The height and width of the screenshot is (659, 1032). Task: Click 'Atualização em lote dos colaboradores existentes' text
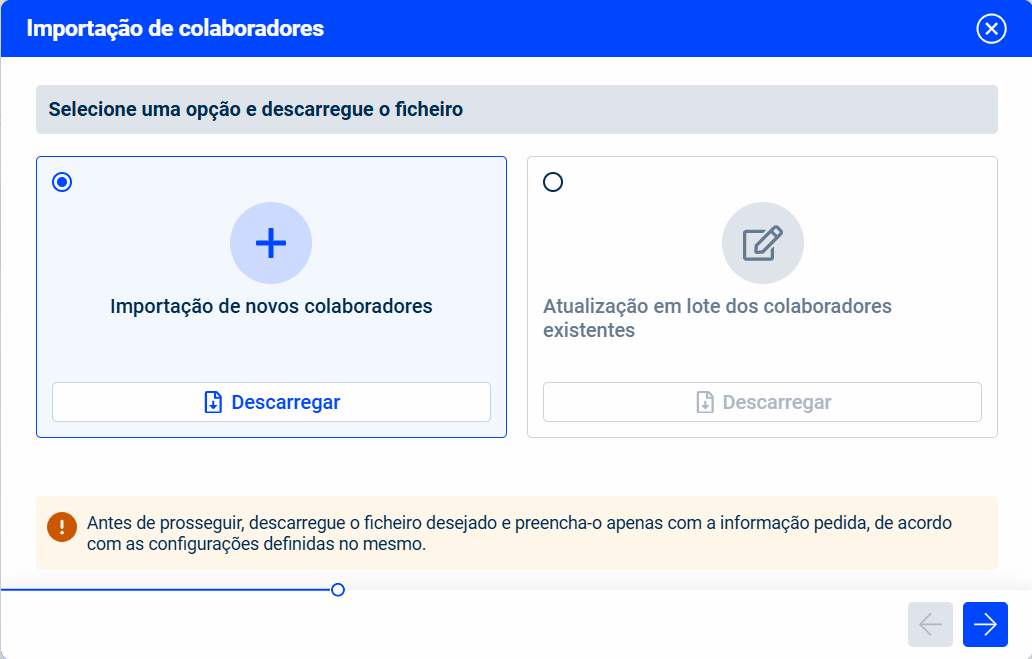click(x=717, y=318)
